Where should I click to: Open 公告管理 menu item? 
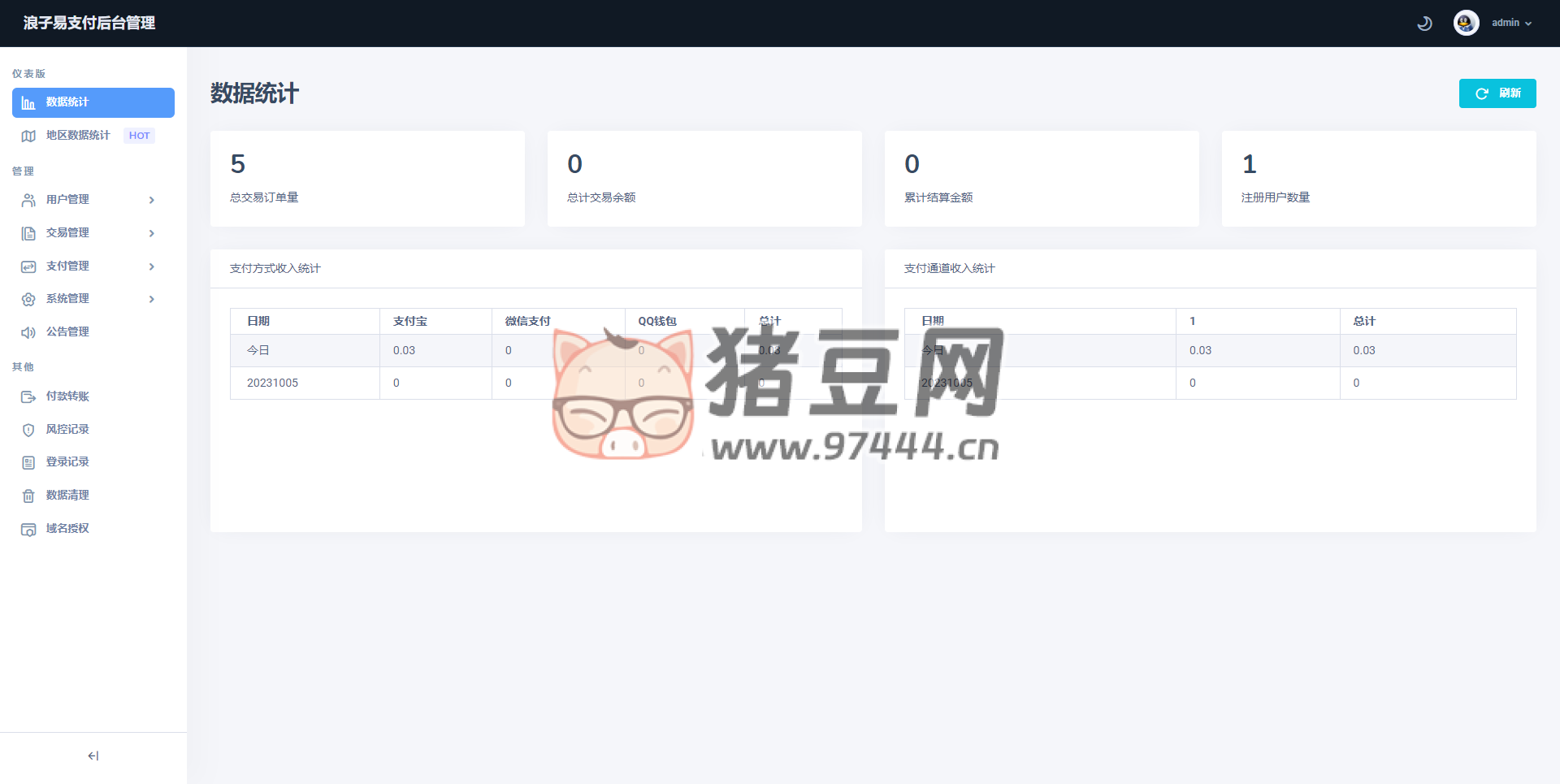[x=93, y=331]
